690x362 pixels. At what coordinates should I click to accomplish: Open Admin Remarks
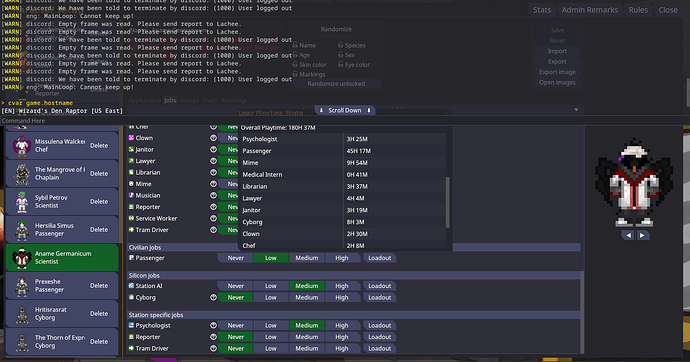click(x=590, y=10)
